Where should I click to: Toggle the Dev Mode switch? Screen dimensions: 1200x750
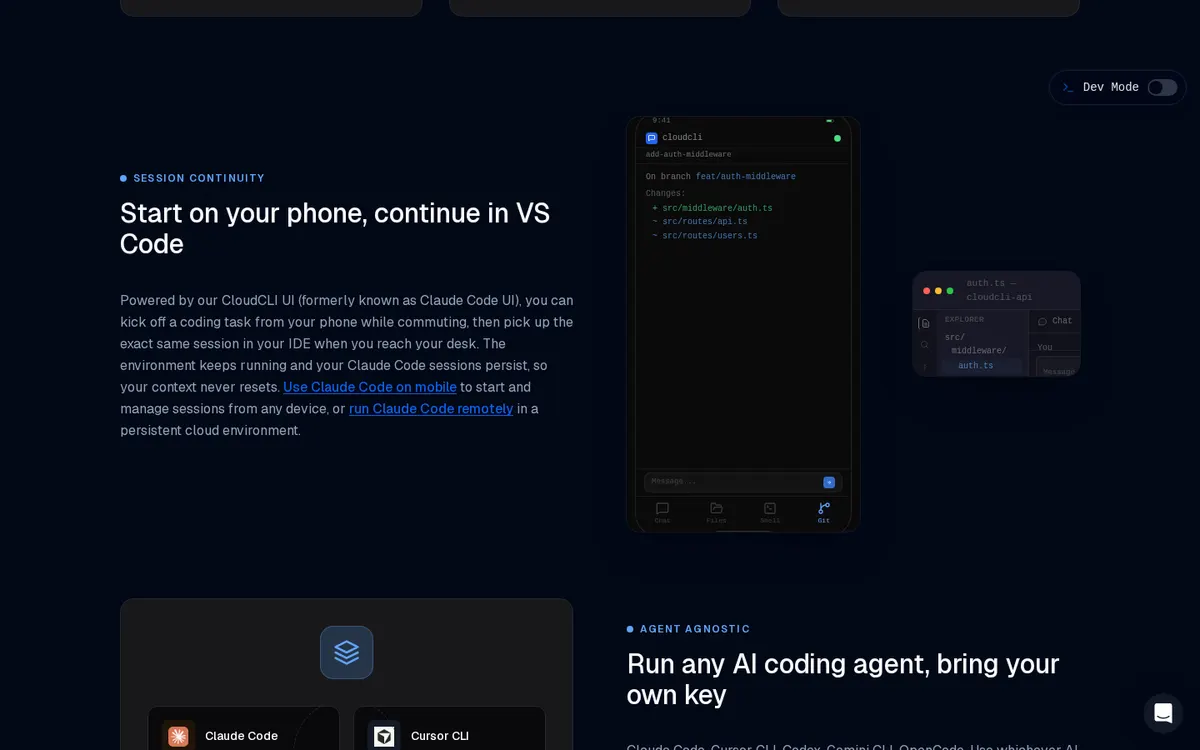[x=1162, y=87]
